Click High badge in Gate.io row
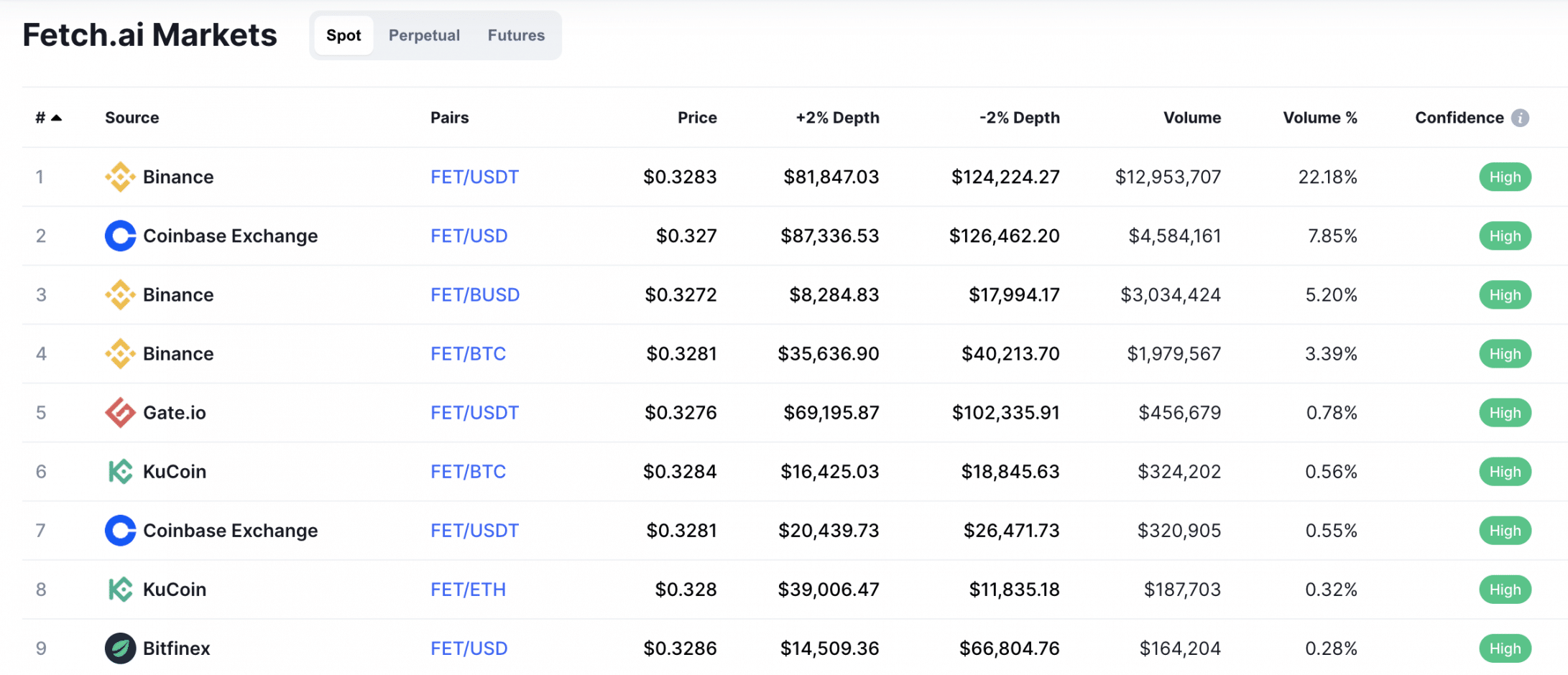Image resolution: width=1568 pixels, height=675 pixels. coord(1505,412)
